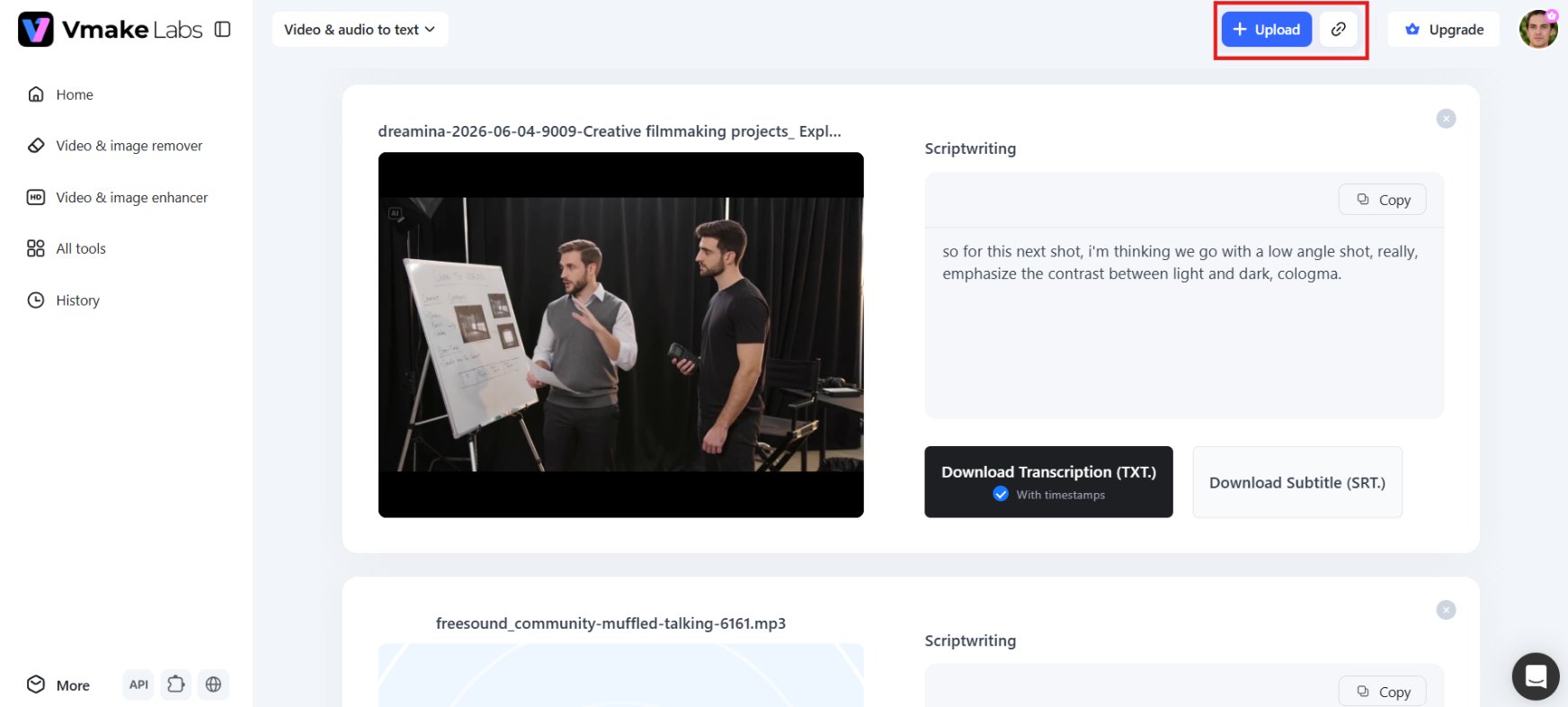Open Video & image enhancer
Screen dimensions: 1568x707
coord(118,198)
